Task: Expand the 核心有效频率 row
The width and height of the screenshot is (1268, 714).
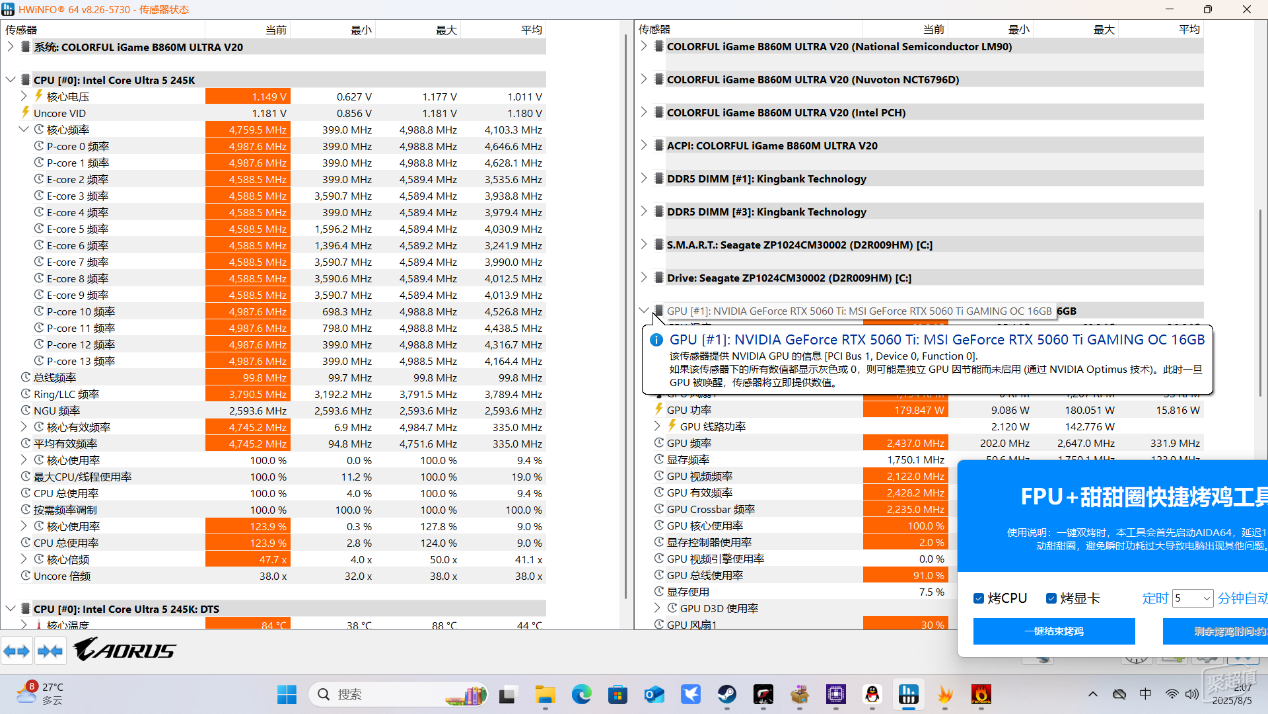Action: tap(25, 427)
